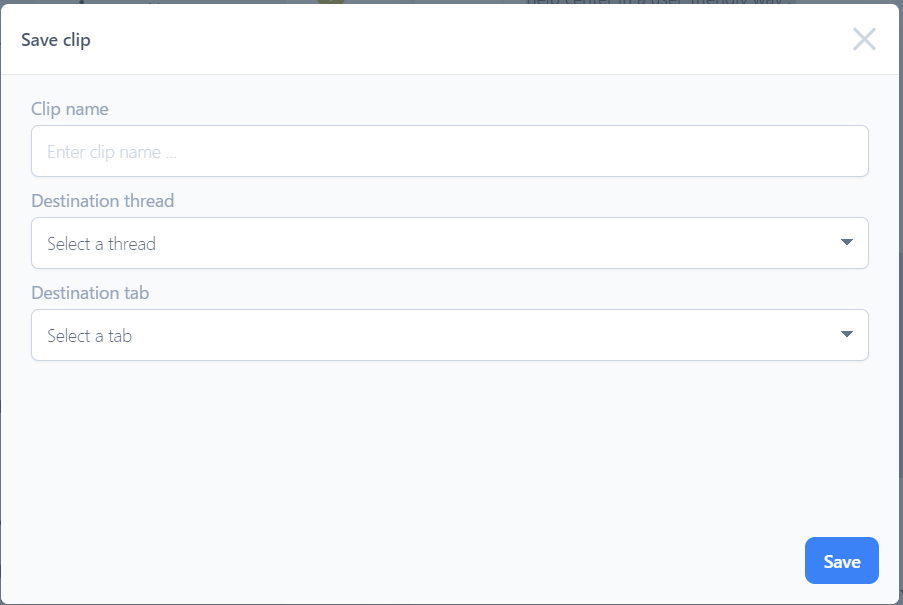This screenshot has width=903, height=605.
Task: Click the 'Destination thread' label
Action: 103,201
